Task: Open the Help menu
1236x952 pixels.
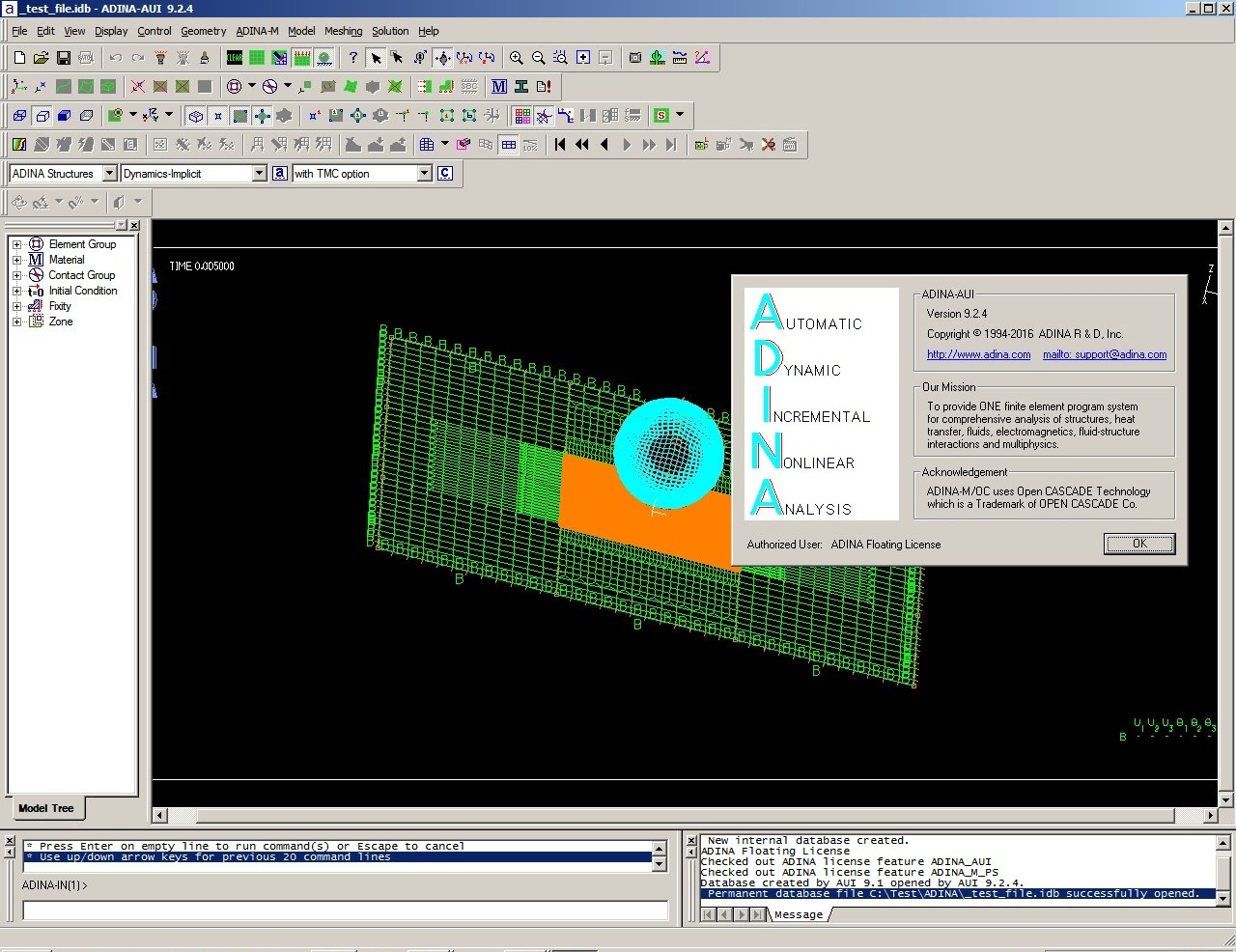Action: pyautogui.click(x=429, y=31)
